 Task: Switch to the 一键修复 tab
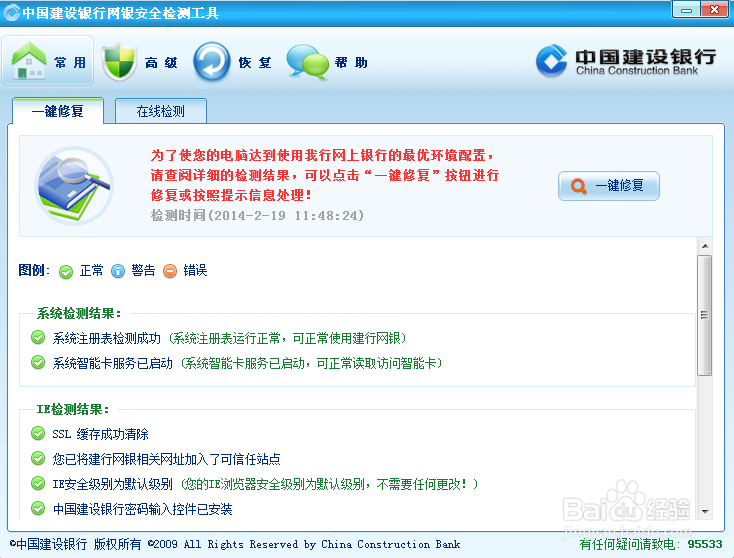point(58,111)
